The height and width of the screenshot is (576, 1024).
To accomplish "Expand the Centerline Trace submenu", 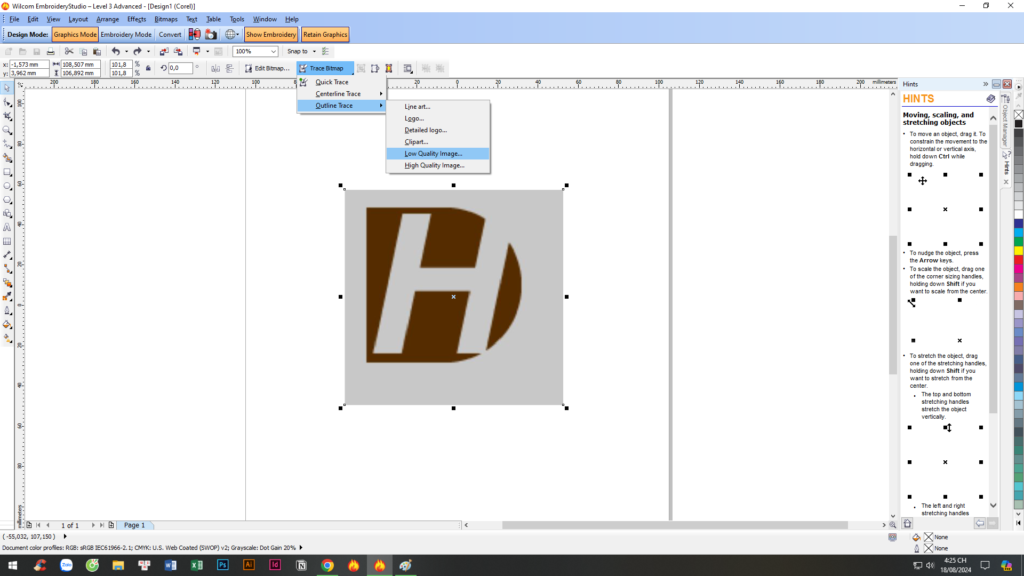I will [x=342, y=93].
